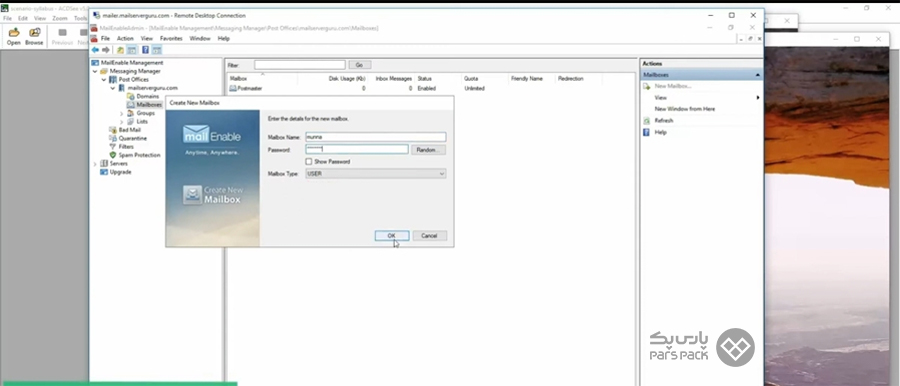Select Mailboxes in the tree
The image size is (900, 386).
[149, 105]
